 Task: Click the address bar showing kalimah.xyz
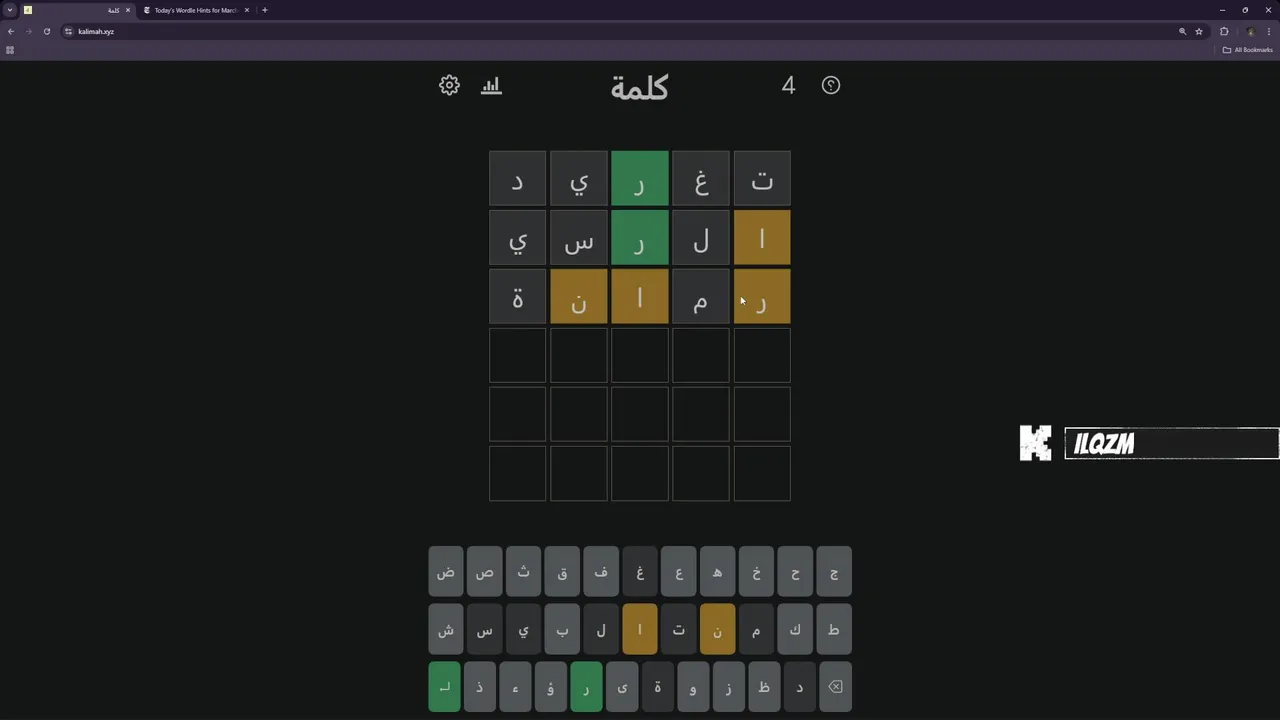[x=620, y=31]
